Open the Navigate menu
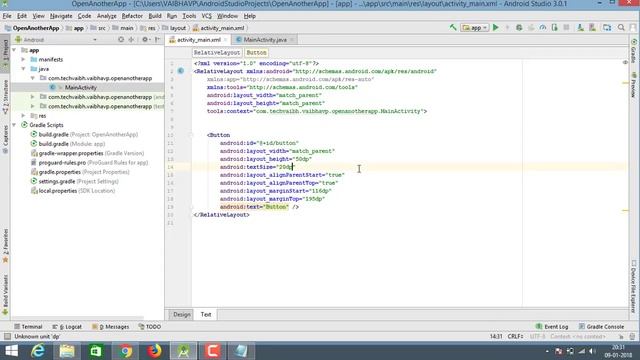 coord(61,16)
